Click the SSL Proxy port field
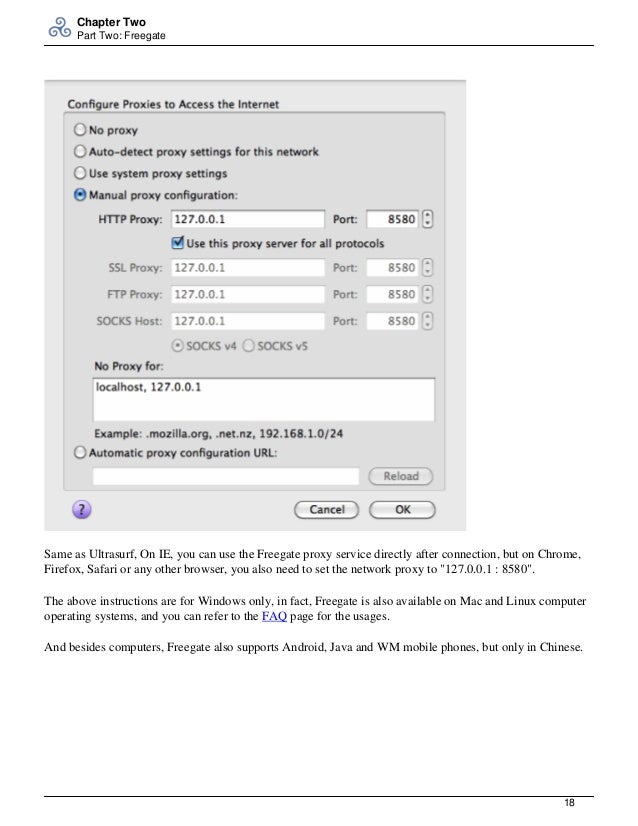This screenshot has height=826, width=638. 392,268
